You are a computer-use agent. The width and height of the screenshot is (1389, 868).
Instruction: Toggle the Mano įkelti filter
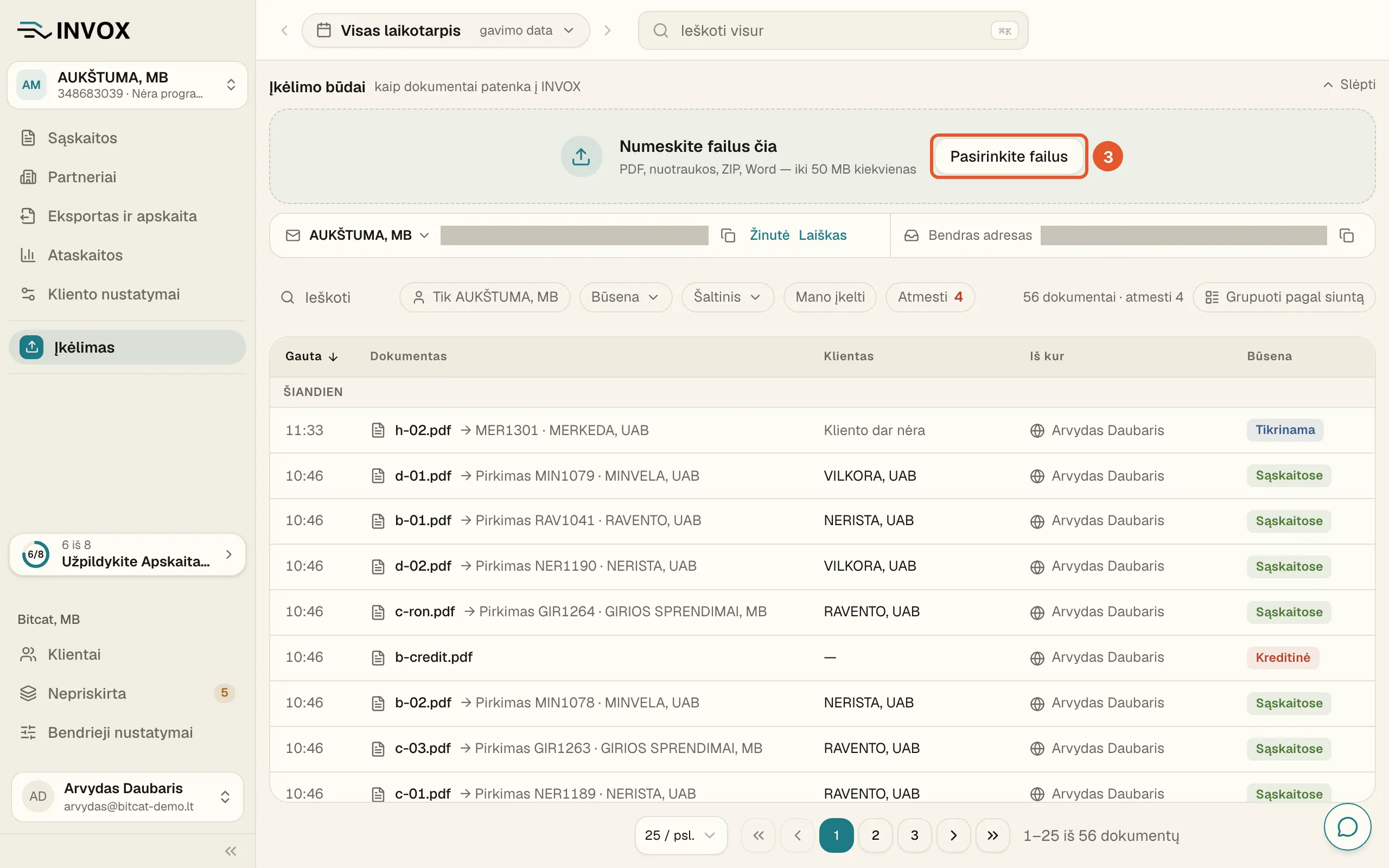[x=830, y=297]
